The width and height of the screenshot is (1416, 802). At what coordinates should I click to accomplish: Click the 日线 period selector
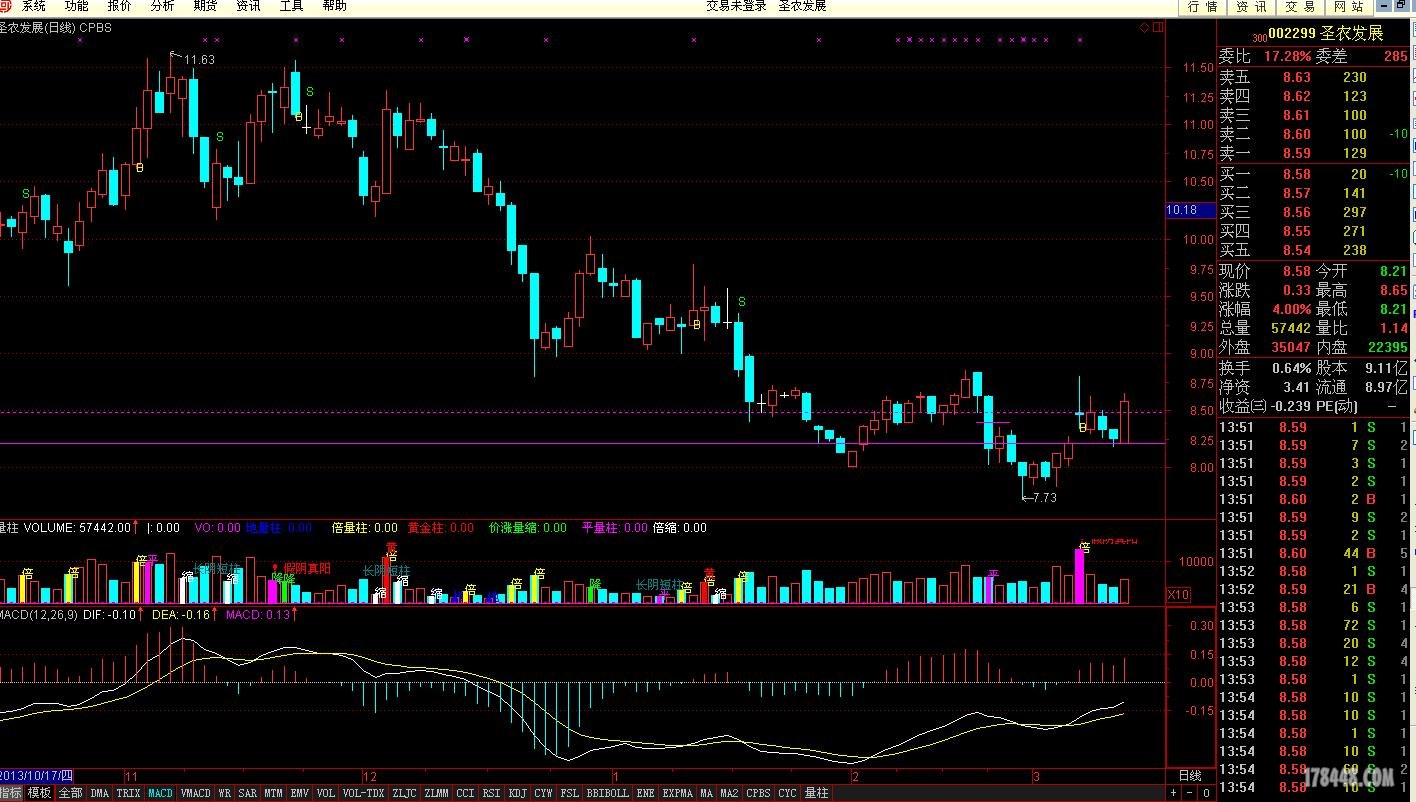tap(1190, 776)
